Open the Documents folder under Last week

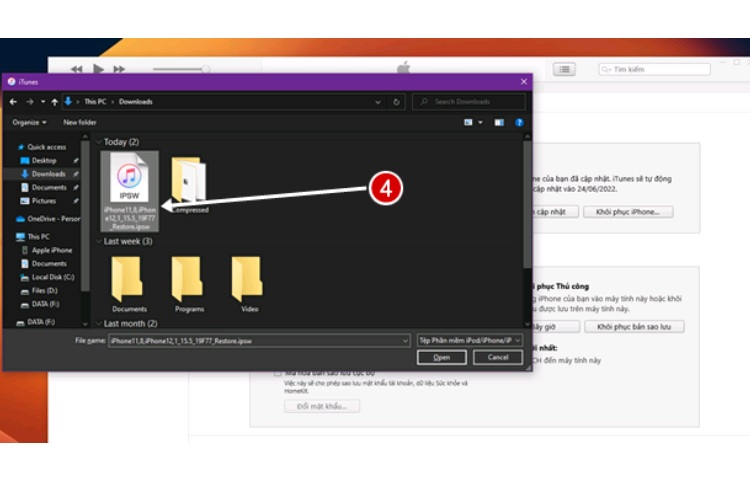[129, 284]
